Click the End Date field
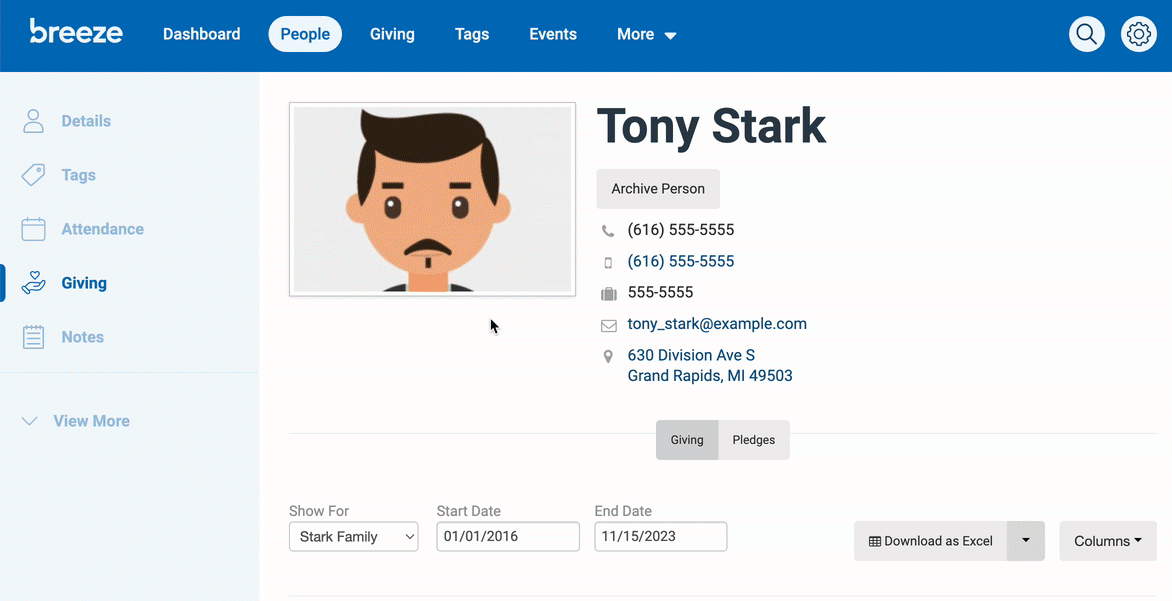The height and width of the screenshot is (601, 1172). click(661, 537)
